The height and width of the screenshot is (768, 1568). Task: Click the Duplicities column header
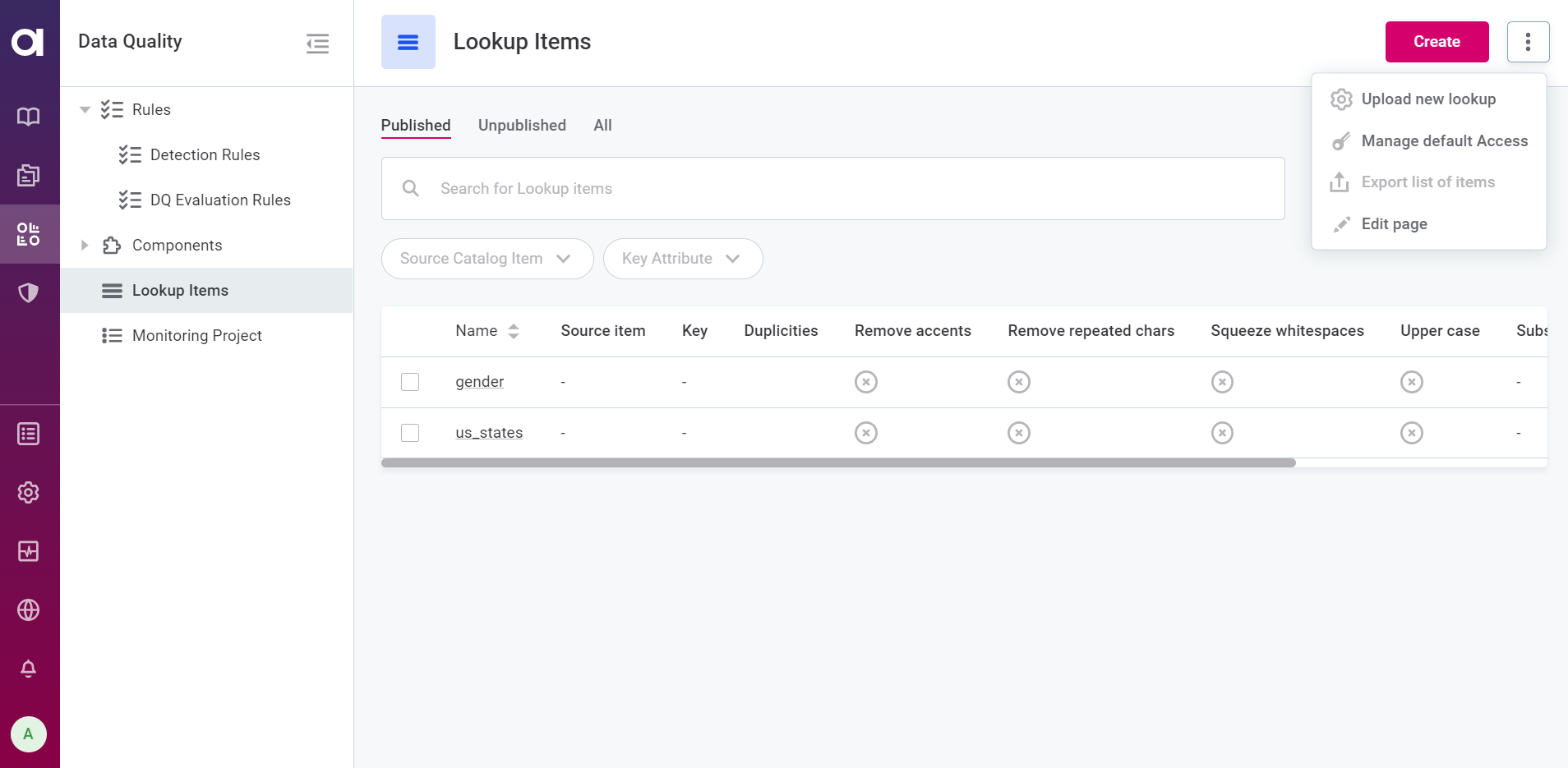(781, 331)
